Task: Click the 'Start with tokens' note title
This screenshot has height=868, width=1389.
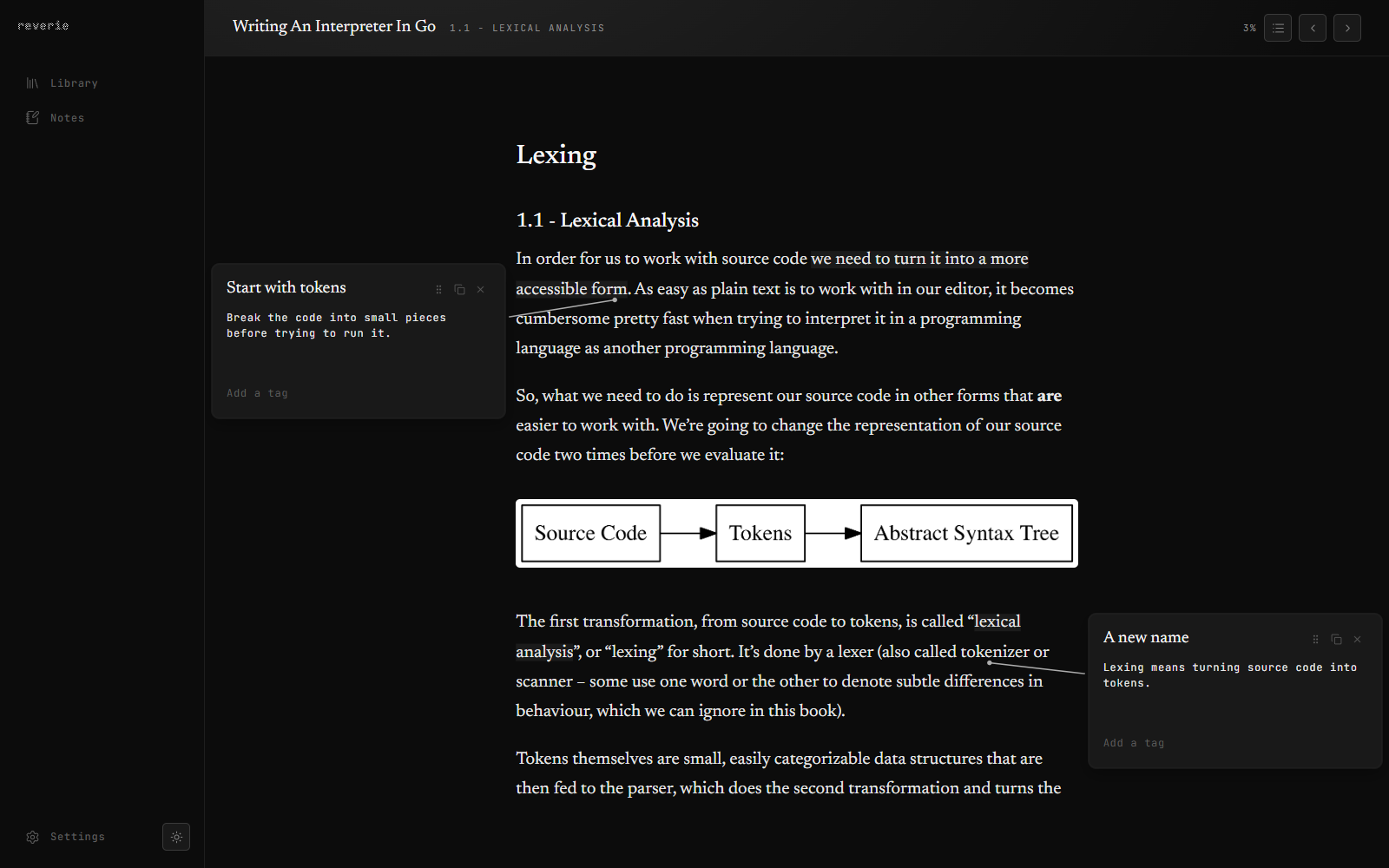Action: [x=286, y=287]
